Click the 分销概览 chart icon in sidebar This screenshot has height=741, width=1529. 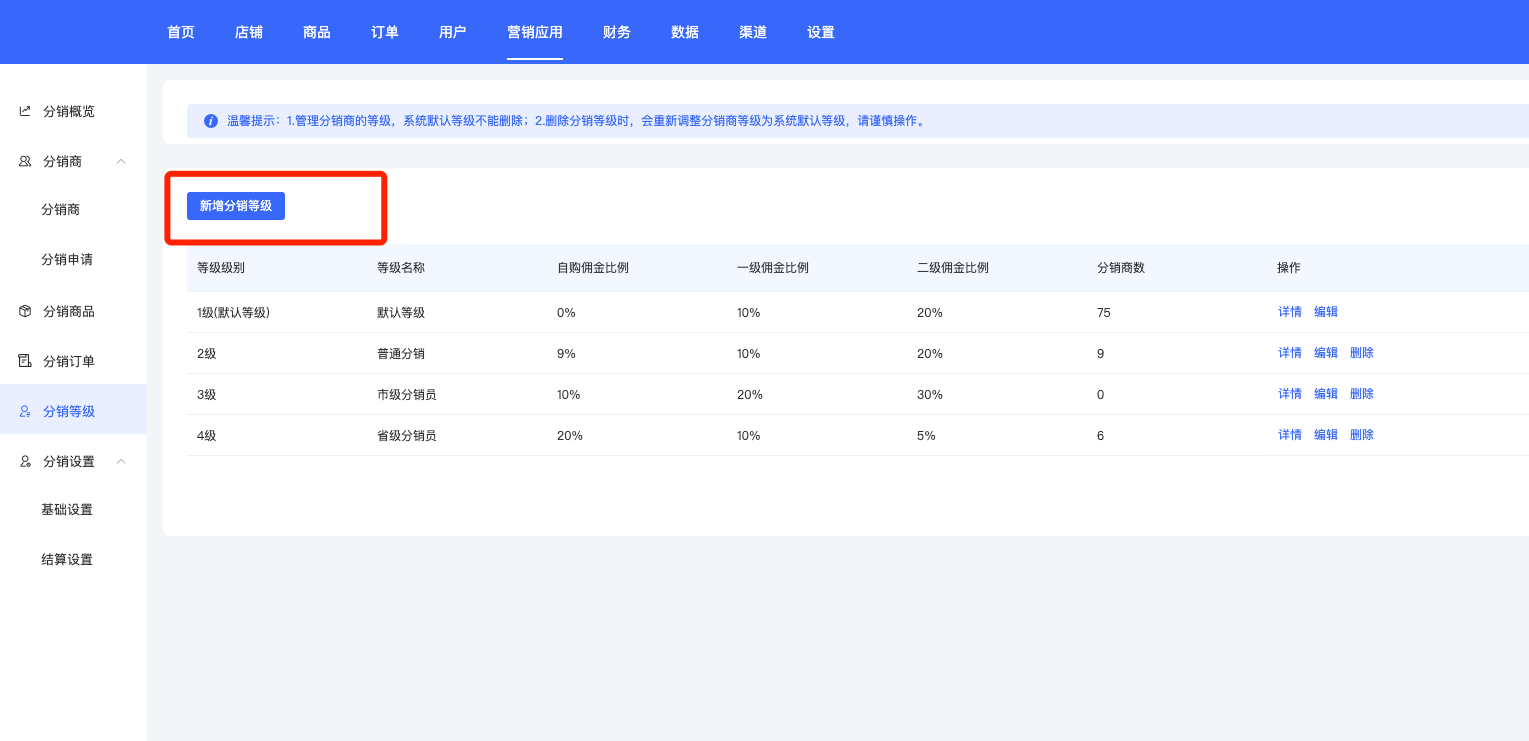coord(25,111)
